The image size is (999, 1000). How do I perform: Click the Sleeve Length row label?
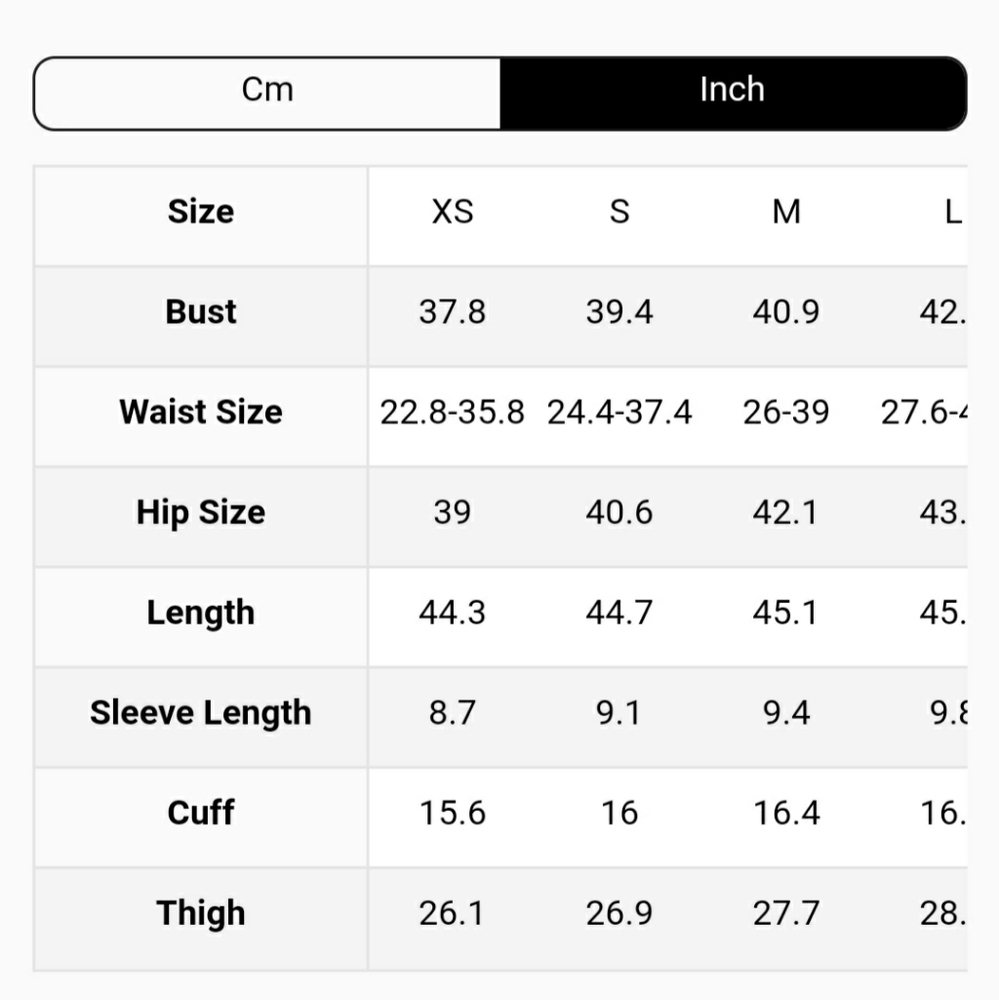pyautogui.click(x=201, y=713)
